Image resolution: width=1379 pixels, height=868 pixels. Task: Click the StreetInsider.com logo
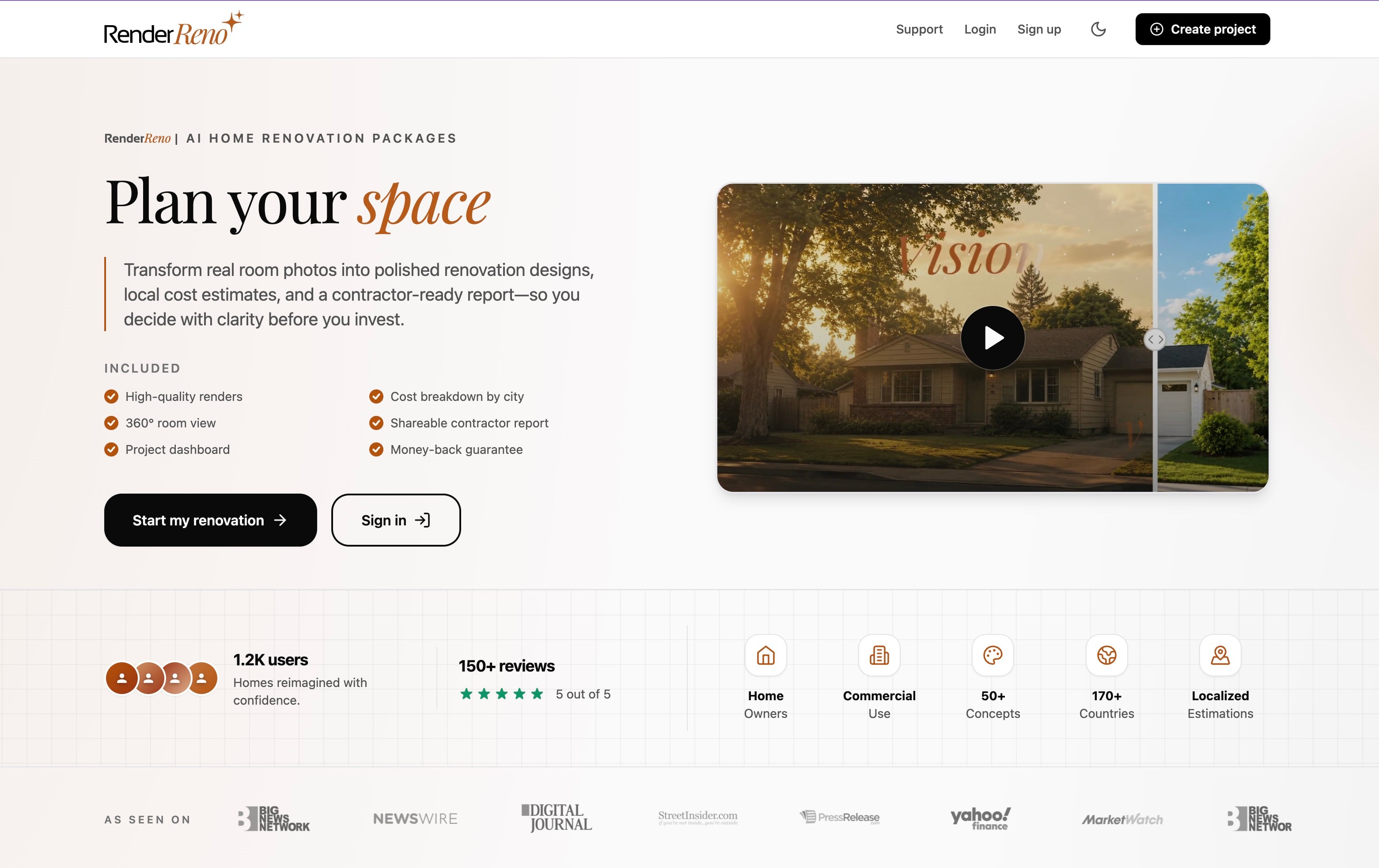[697, 817]
